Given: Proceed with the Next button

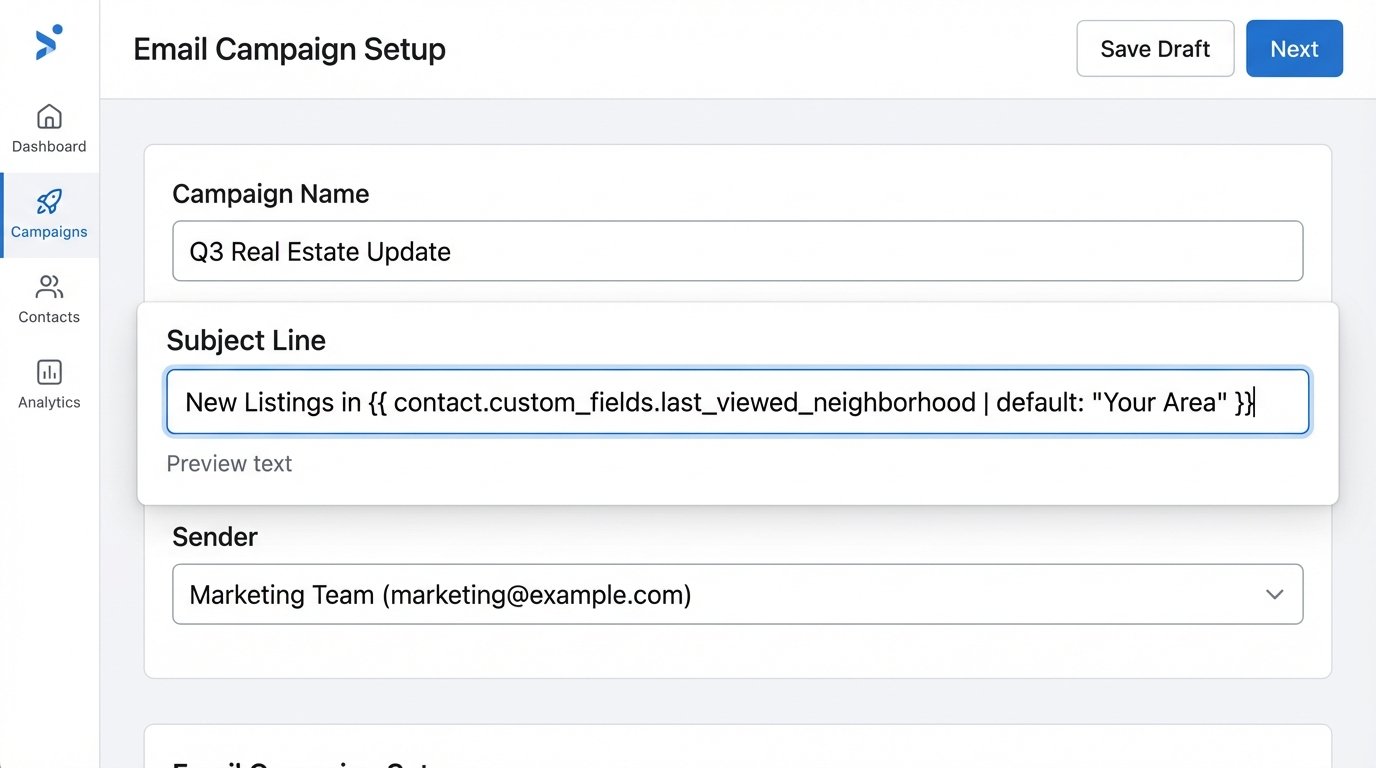Looking at the screenshot, I should (x=1294, y=48).
